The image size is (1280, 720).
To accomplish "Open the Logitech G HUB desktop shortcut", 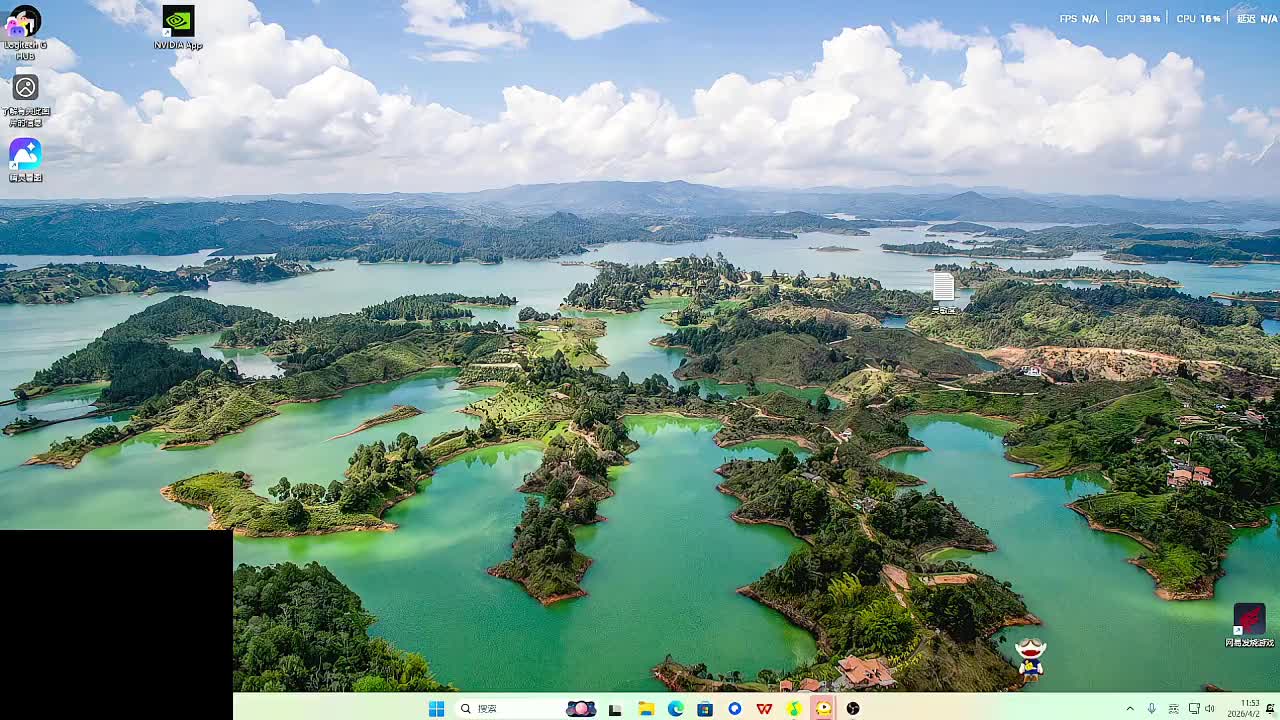I will pyautogui.click(x=24, y=24).
